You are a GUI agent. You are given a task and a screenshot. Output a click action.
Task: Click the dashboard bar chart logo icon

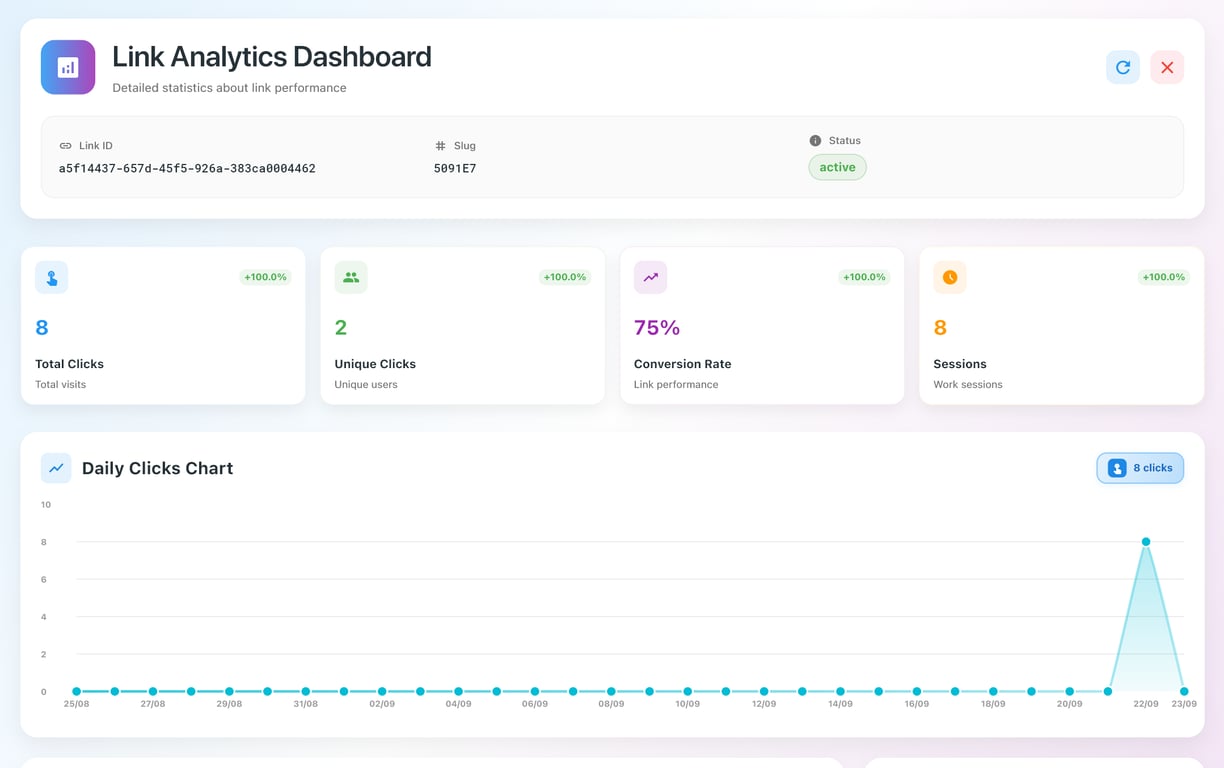click(x=68, y=67)
